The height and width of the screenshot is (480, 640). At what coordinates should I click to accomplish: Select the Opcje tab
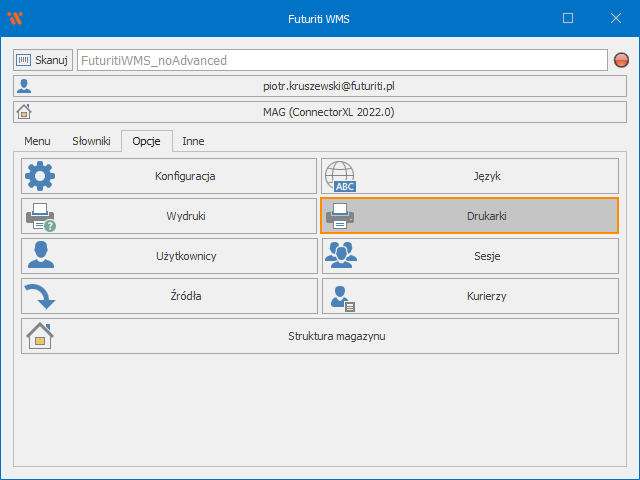(147, 141)
